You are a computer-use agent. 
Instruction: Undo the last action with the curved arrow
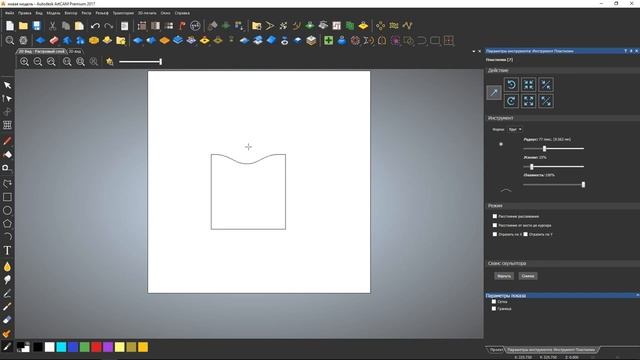click(x=95, y=26)
